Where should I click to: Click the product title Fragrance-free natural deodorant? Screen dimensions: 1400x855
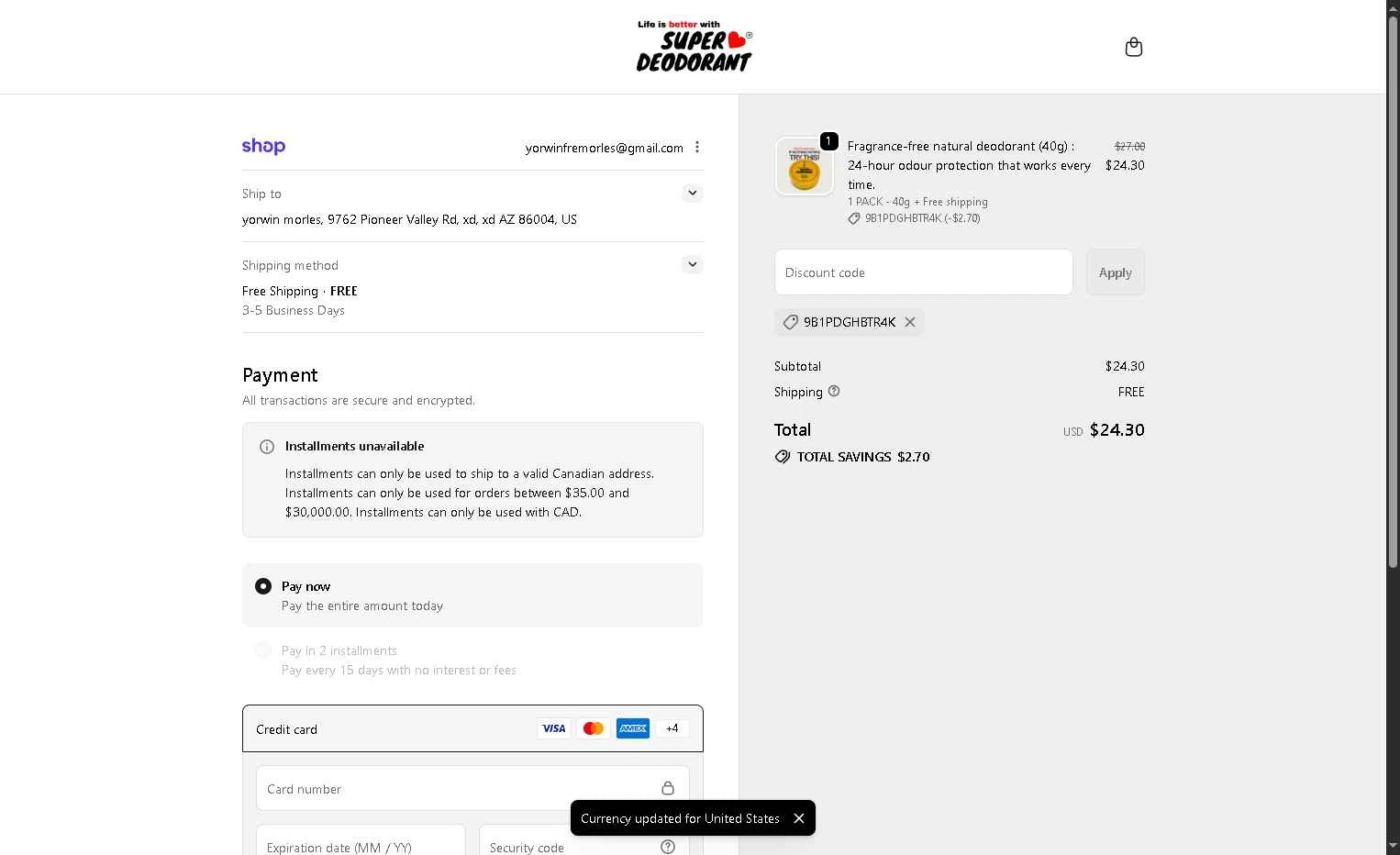[x=969, y=165]
